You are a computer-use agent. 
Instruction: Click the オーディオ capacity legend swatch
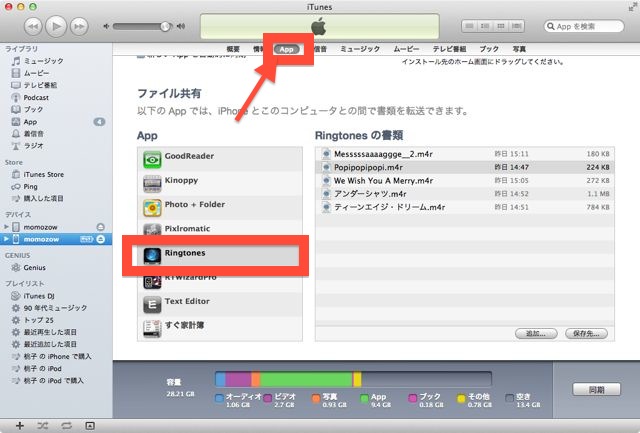[x=220, y=398]
